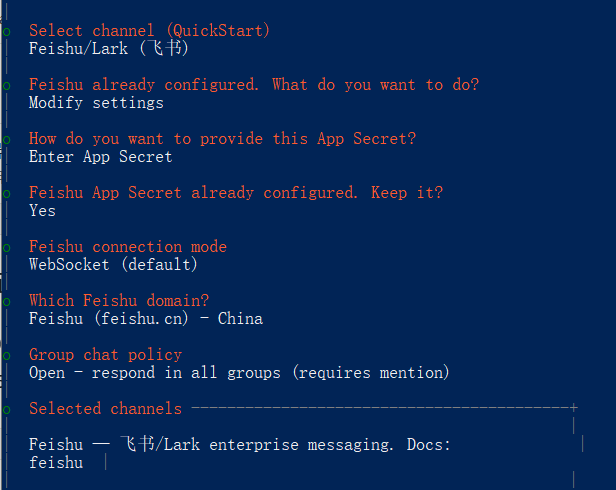Click the marker beside Selected channels heading

pos(6,411)
